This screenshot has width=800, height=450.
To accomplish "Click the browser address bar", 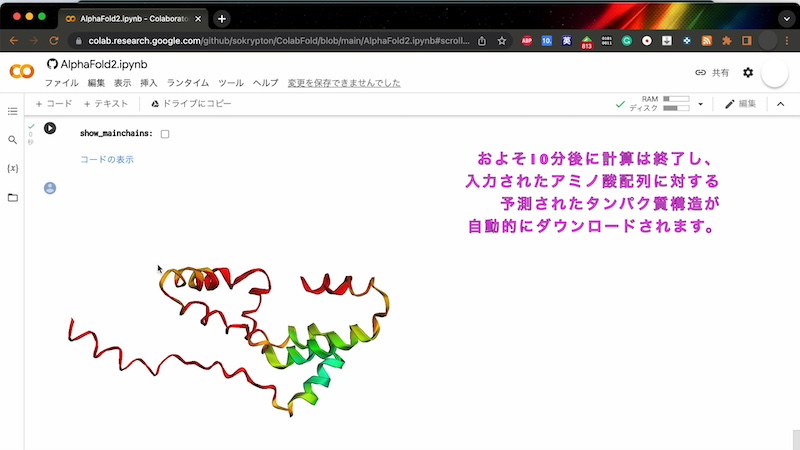I will (x=270, y=41).
